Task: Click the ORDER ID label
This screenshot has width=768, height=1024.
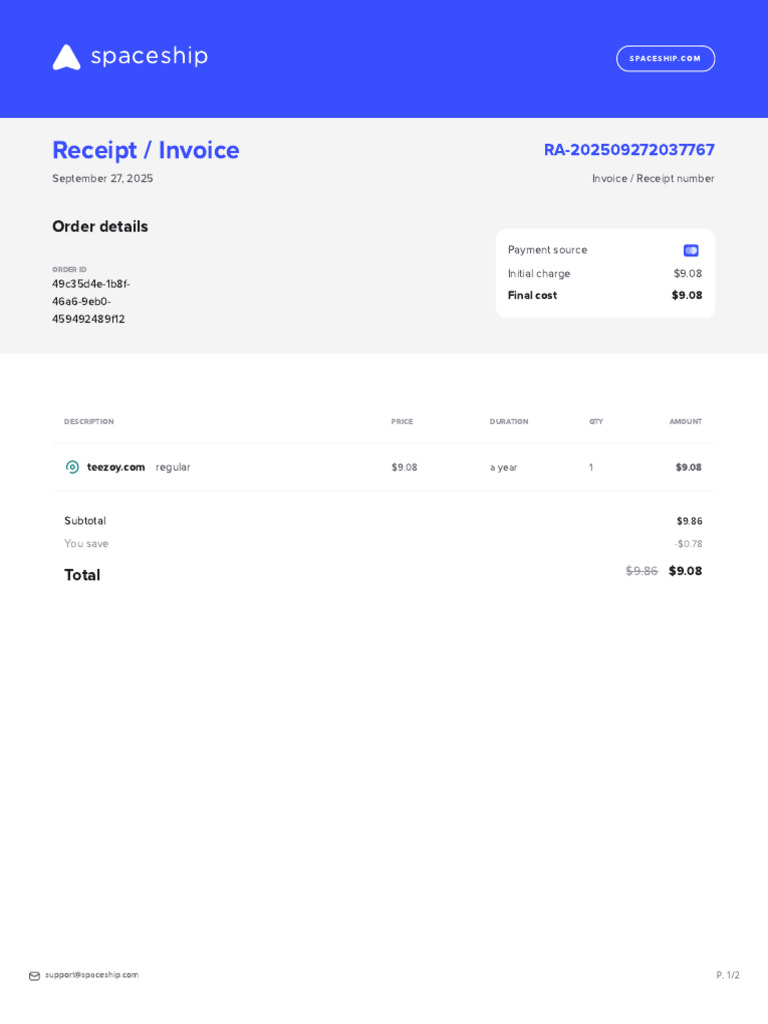Action: point(69,269)
